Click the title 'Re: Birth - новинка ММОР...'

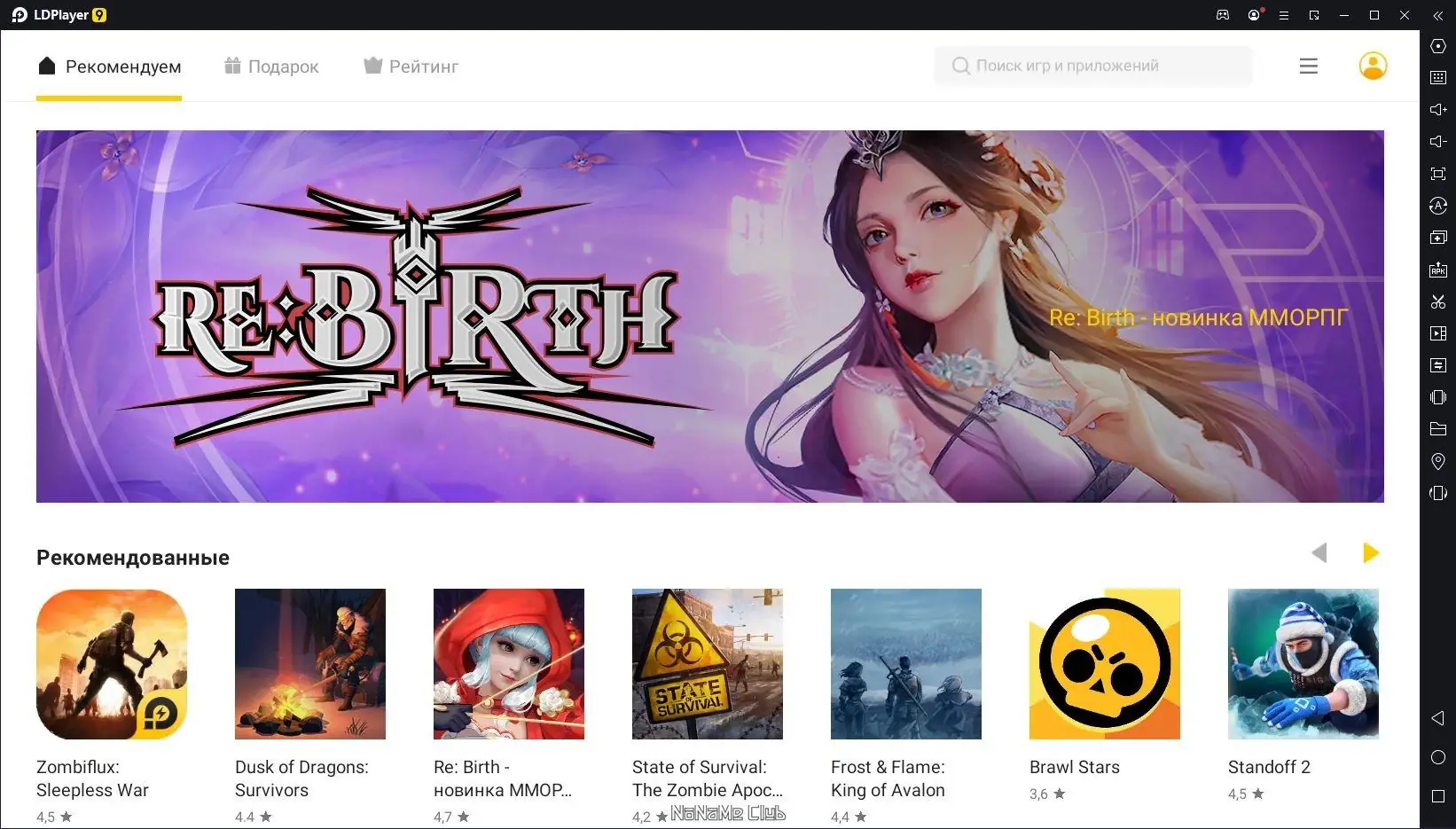[503, 778]
